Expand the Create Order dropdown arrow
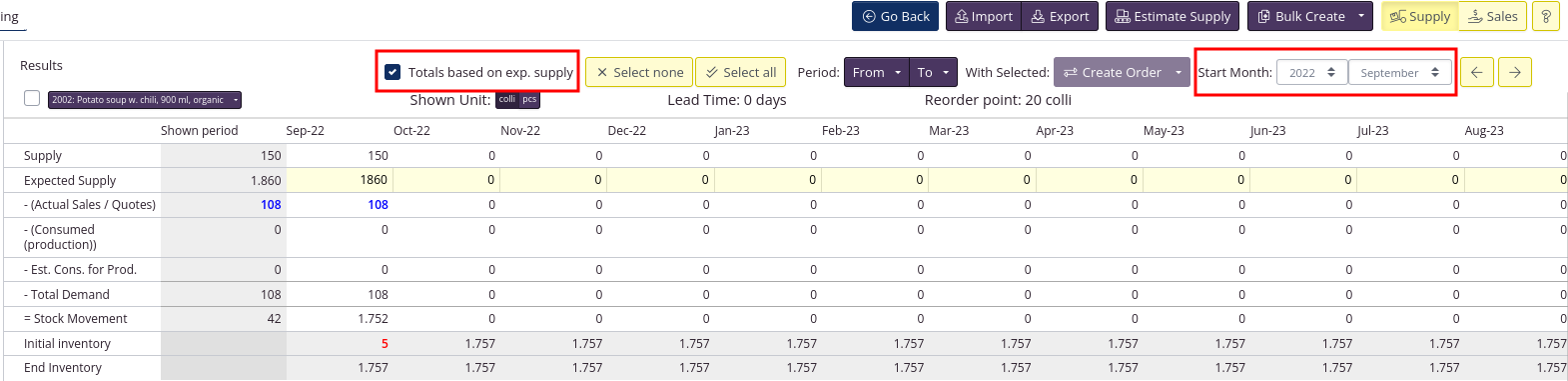The image size is (1568, 381). coord(1179,72)
